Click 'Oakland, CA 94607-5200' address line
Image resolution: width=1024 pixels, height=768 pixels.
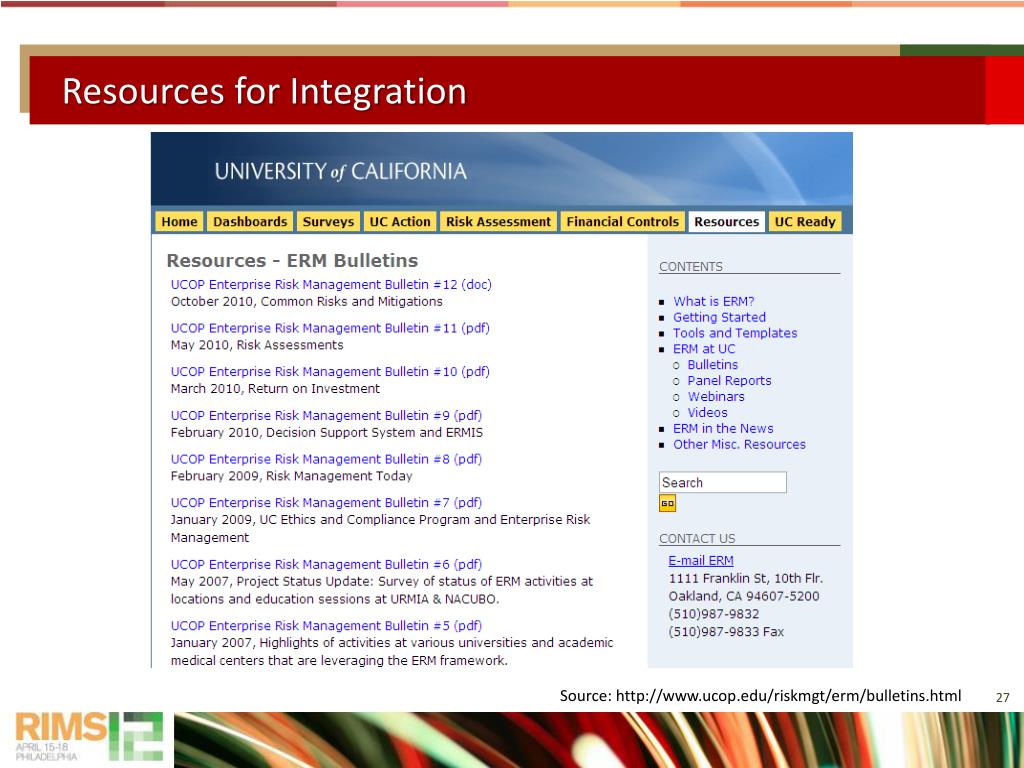coord(743,596)
